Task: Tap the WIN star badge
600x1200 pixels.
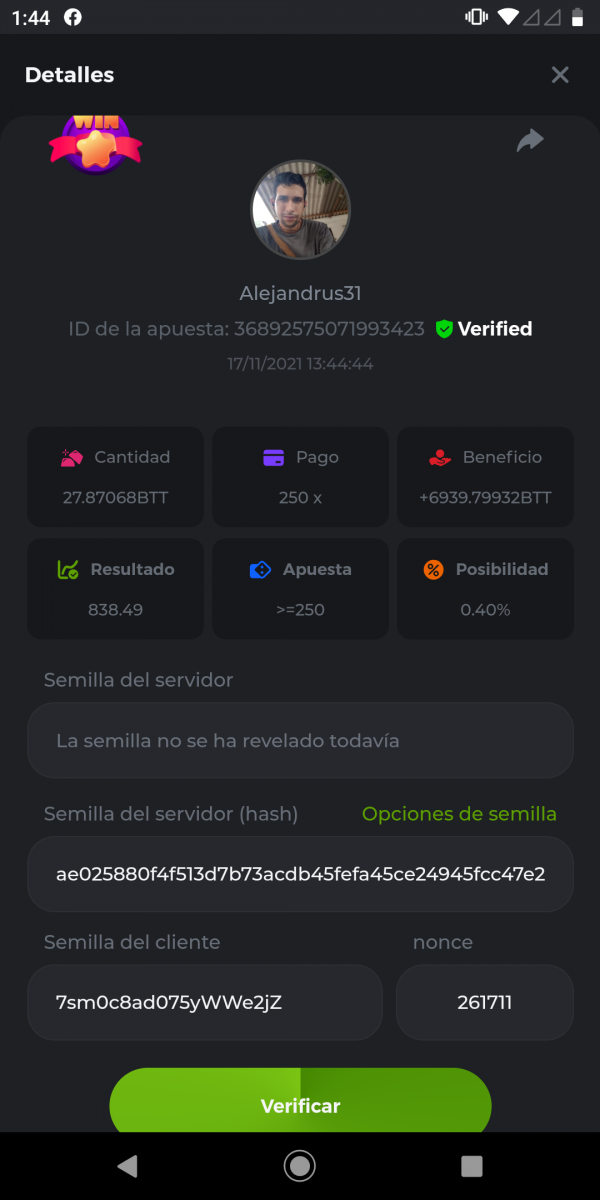Action: coord(95,143)
